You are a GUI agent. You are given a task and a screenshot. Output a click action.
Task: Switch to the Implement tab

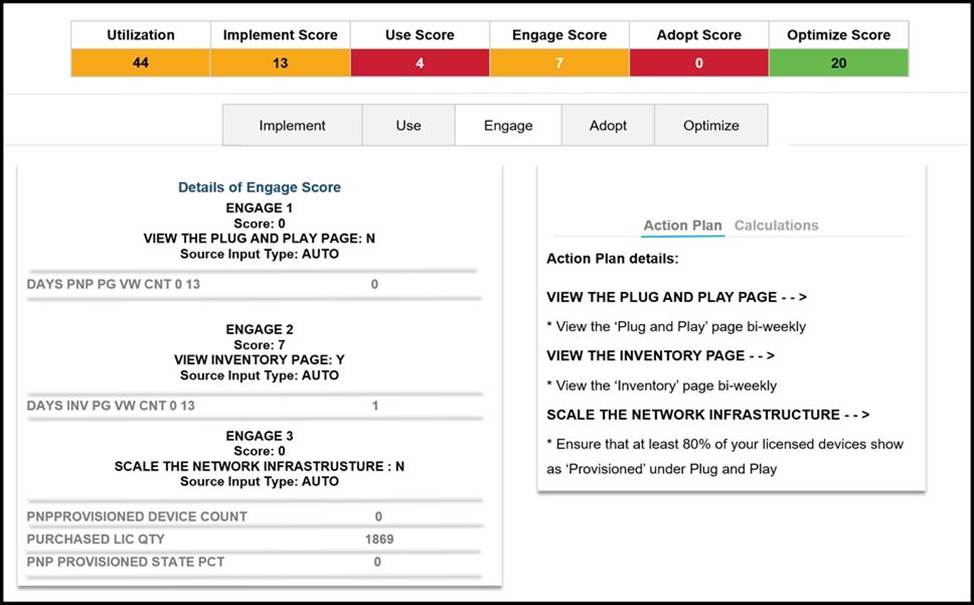[292, 126]
